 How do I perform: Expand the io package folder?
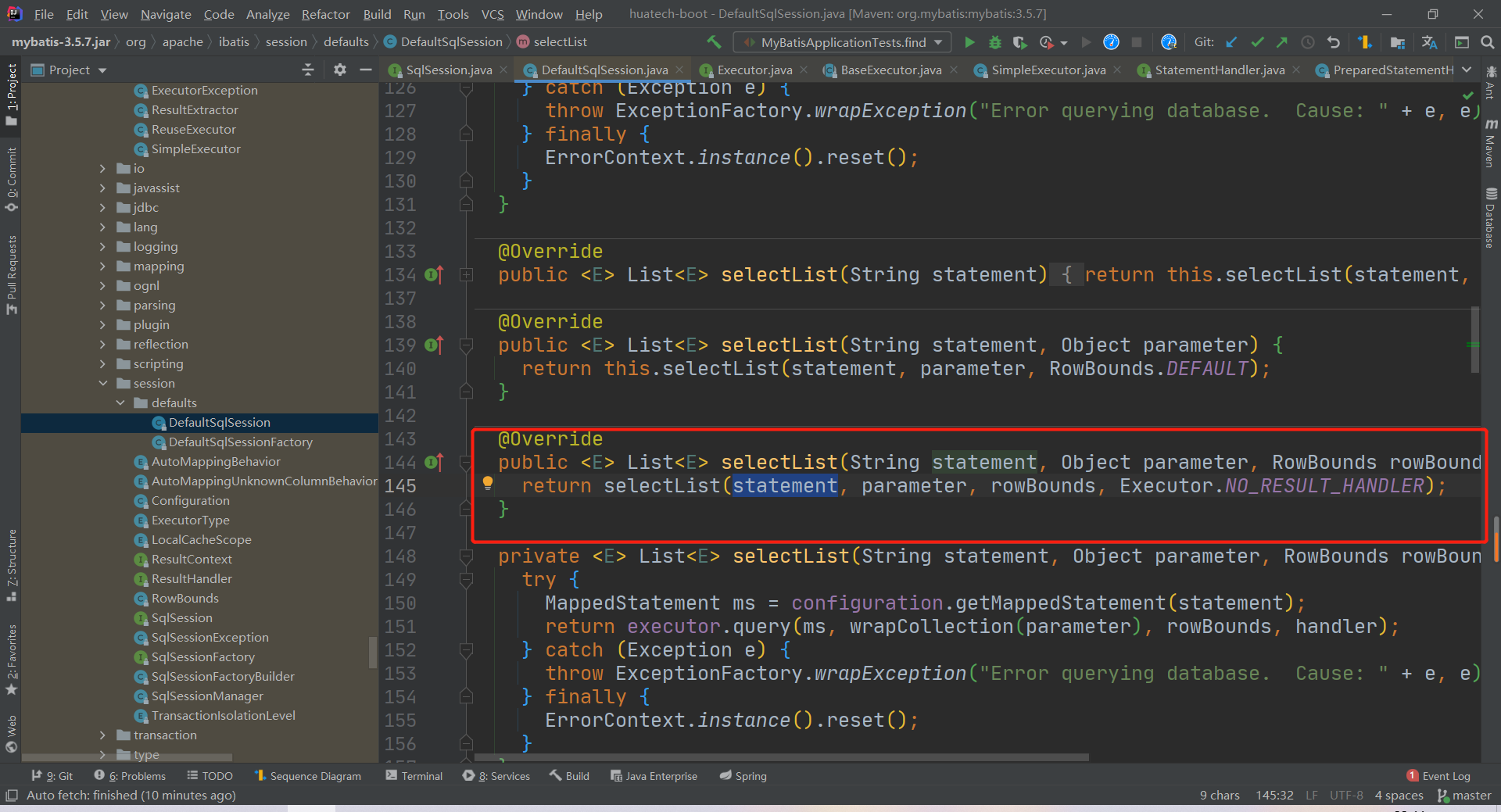102,168
